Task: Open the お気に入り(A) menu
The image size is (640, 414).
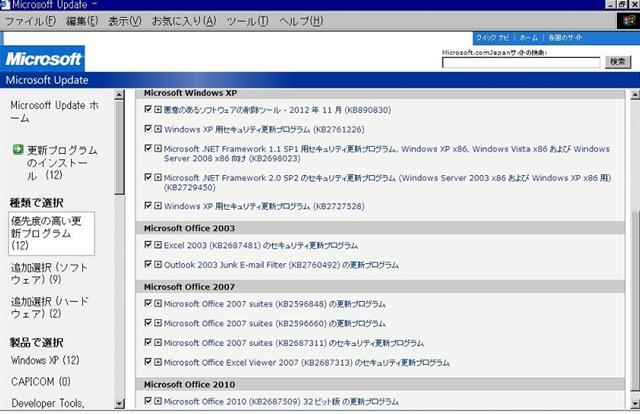Action: [x=184, y=21]
